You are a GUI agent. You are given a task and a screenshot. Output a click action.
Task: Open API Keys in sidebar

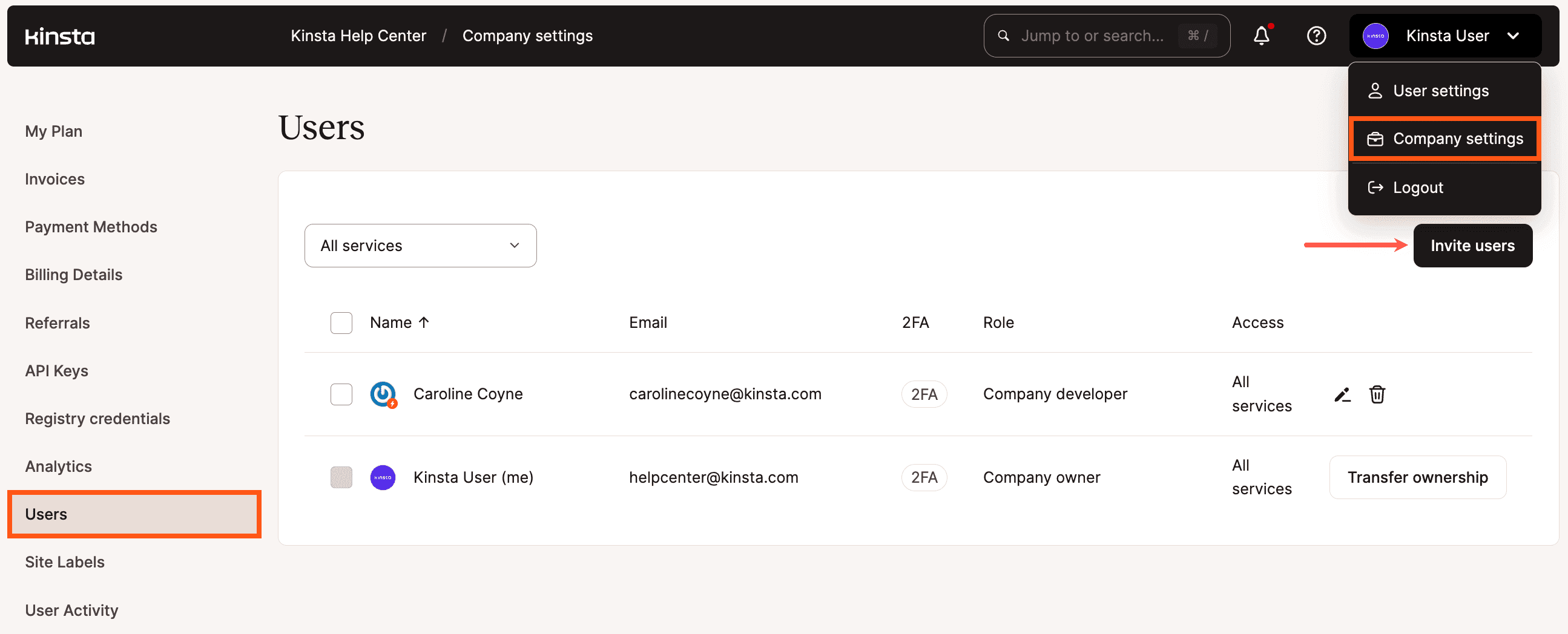57,371
